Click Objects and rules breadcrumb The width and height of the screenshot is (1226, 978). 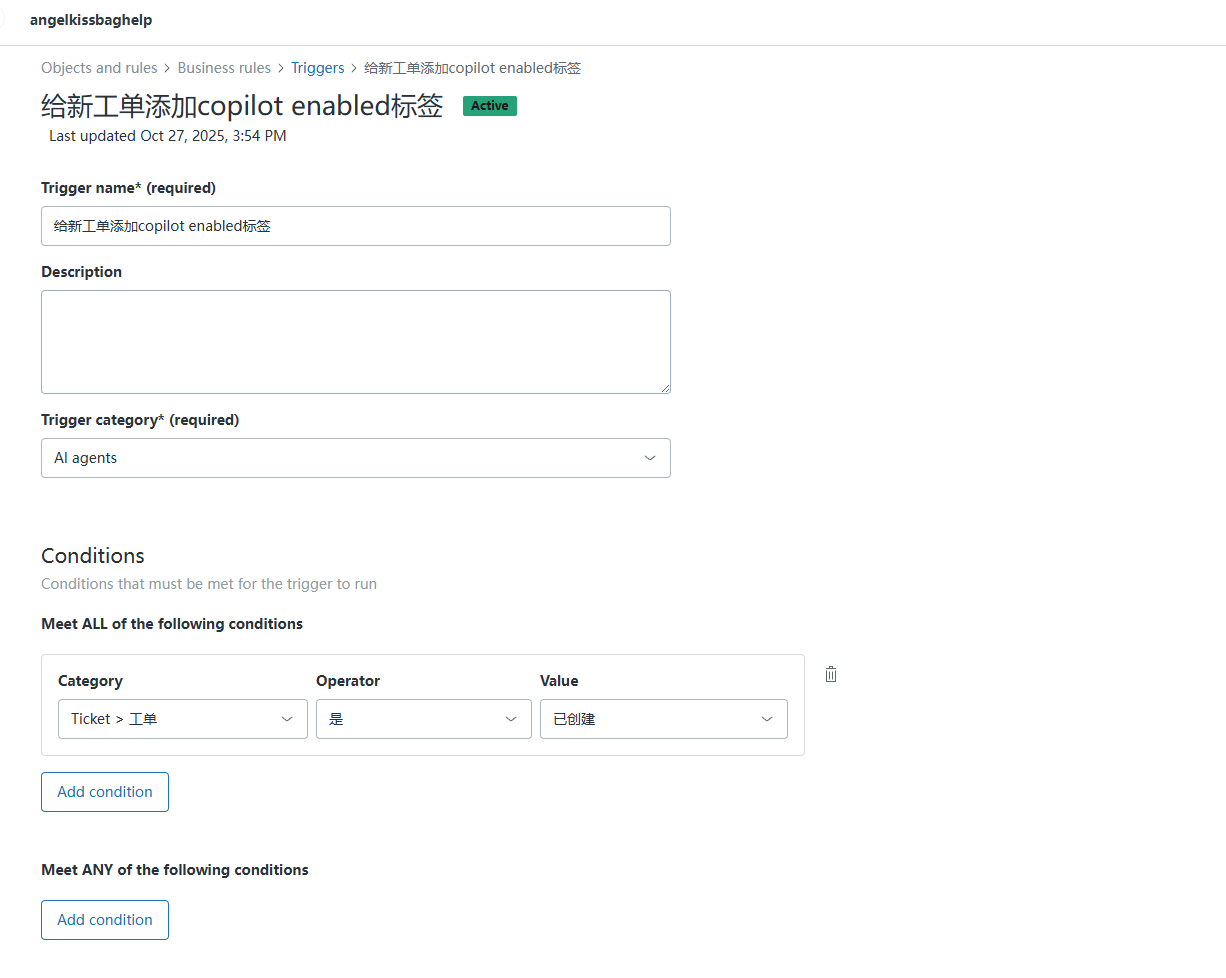coord(99,68)
